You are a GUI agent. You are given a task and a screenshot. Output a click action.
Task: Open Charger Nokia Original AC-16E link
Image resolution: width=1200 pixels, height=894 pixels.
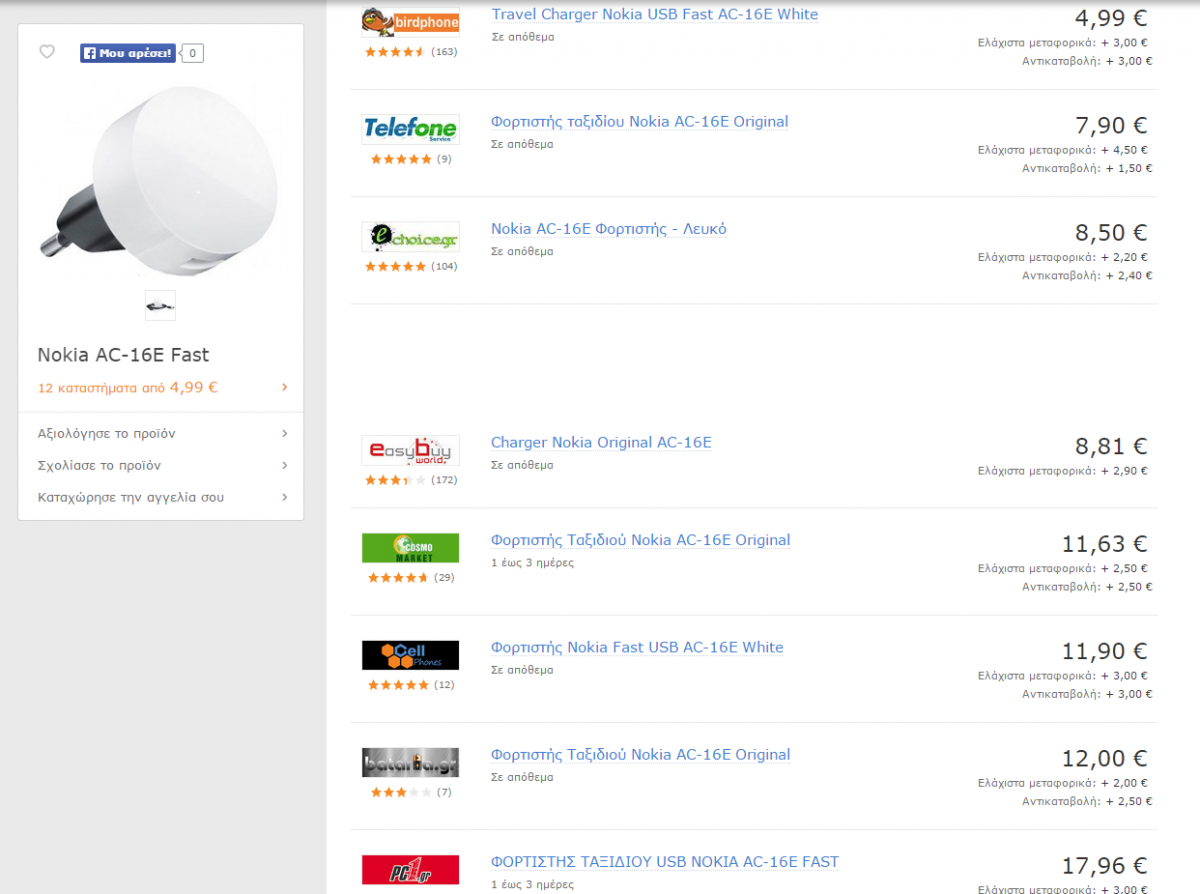tap(601, 442)
